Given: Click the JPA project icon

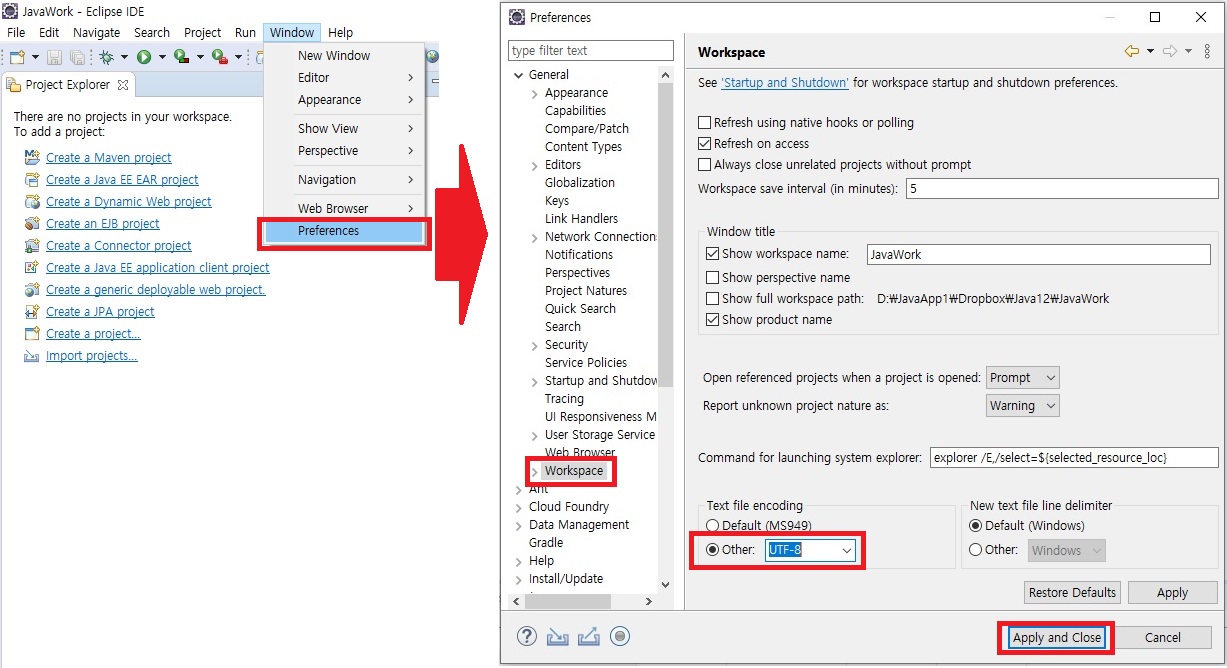Looking at the screenshot, I should [32, 311].
